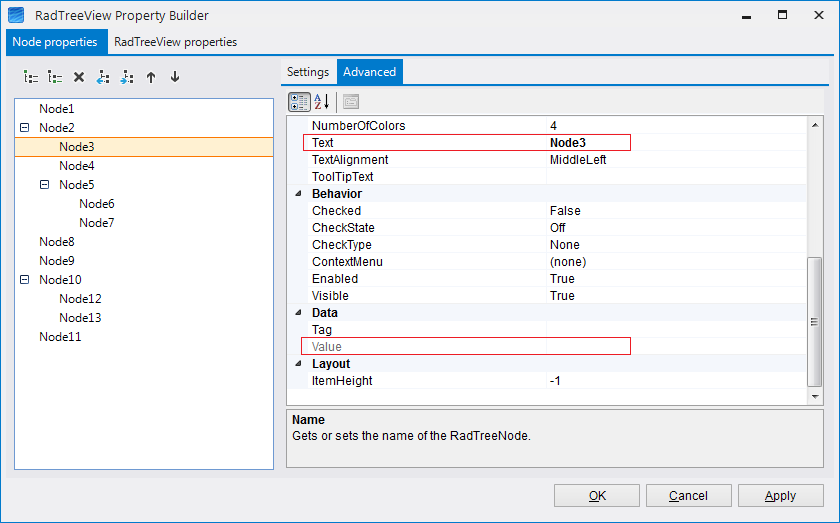Open the RadTreeView properties tab
840x523 pixels.
pos(176,42)
